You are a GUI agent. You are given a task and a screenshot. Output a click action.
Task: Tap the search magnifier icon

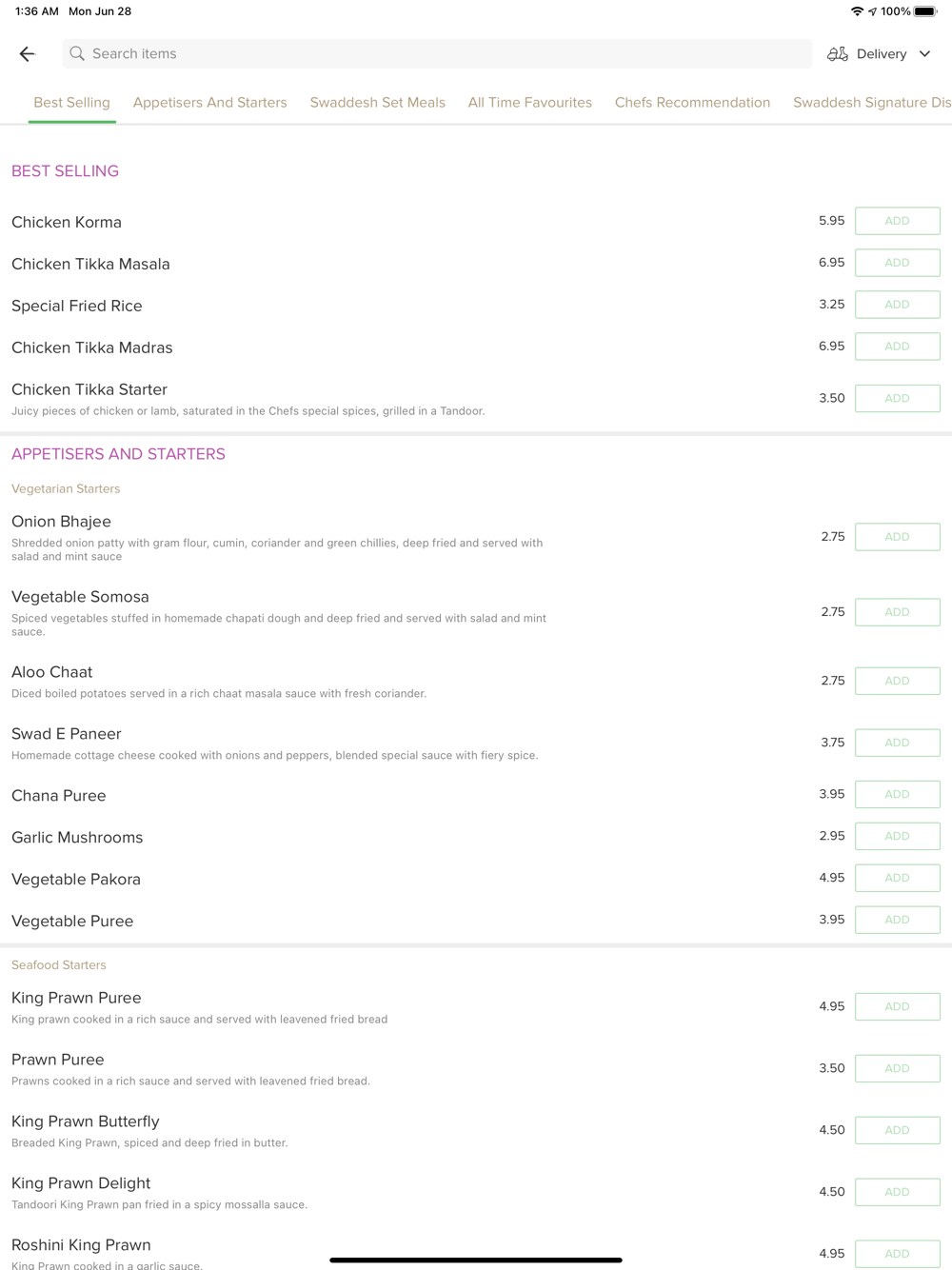tap(77, 54)
